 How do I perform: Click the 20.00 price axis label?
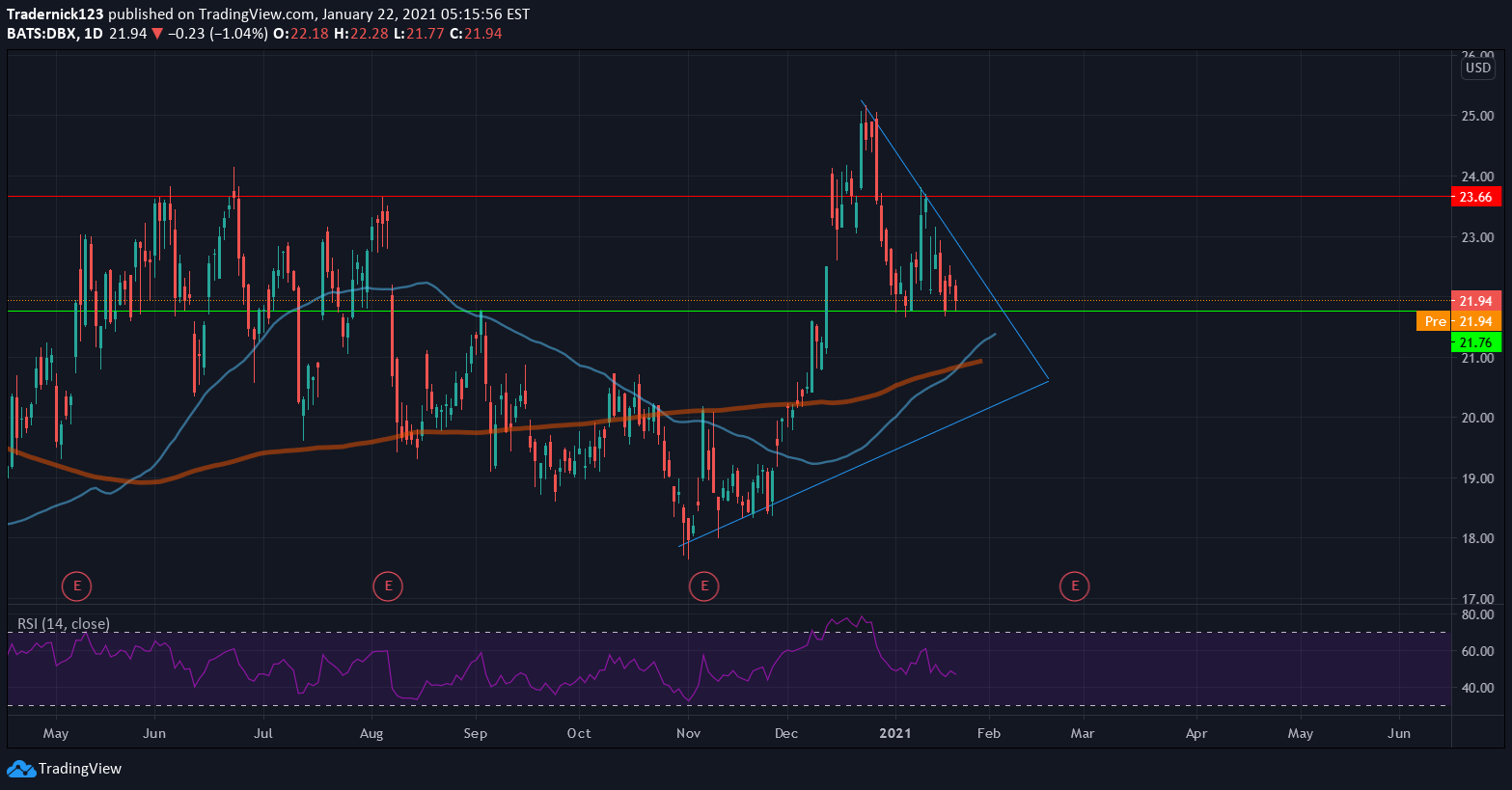coord(1477,418)
